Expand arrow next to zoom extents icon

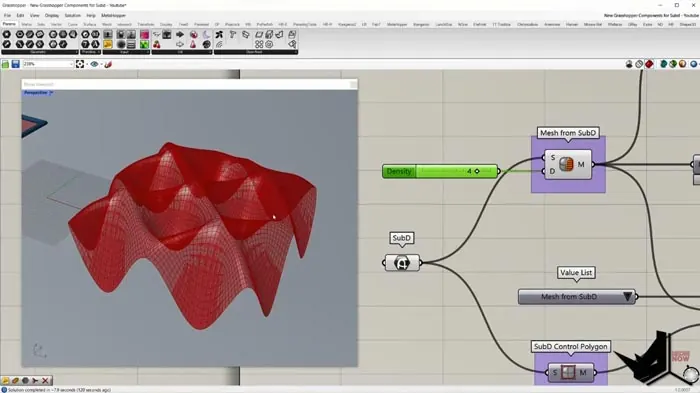(x=87, y=64)
